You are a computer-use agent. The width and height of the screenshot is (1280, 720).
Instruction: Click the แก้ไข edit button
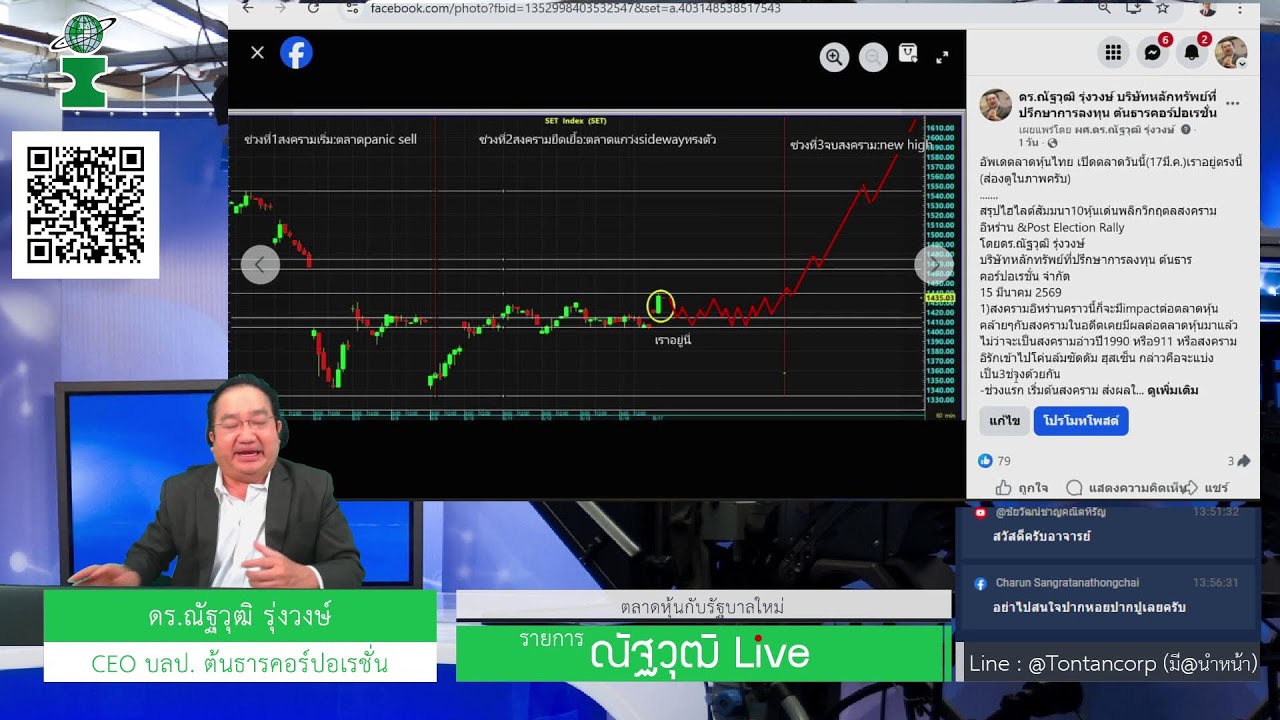1004,421
